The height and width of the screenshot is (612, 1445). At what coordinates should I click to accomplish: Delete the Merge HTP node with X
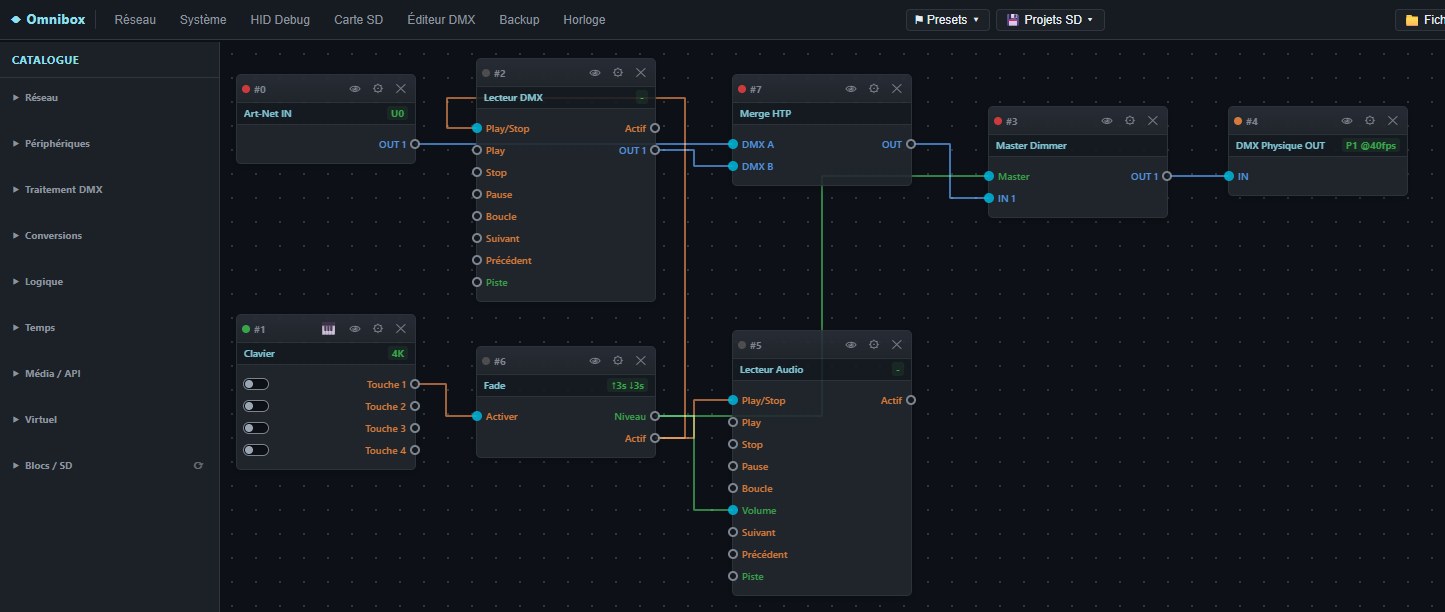tap(897, 89)
